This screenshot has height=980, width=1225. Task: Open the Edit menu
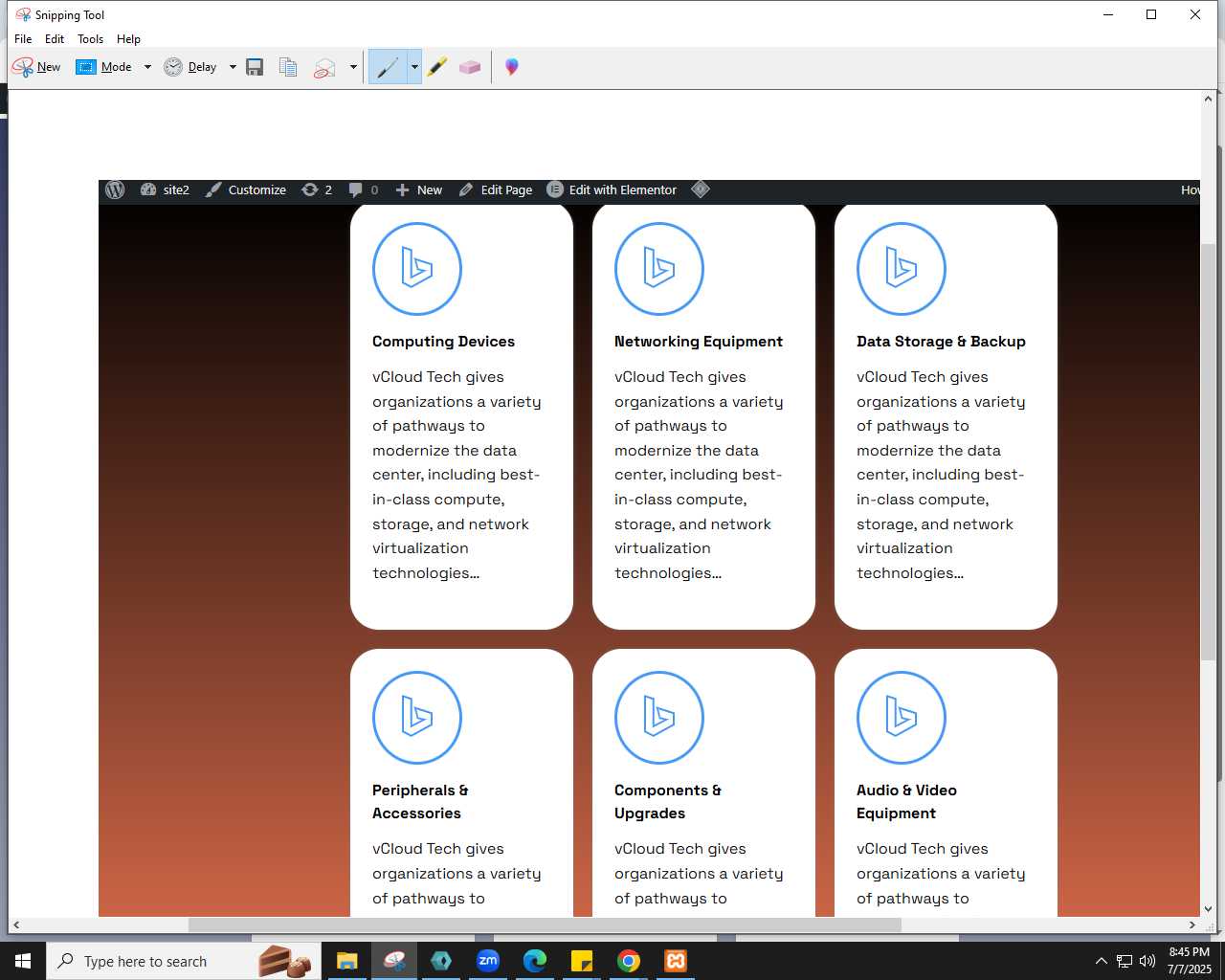point(55,39)
